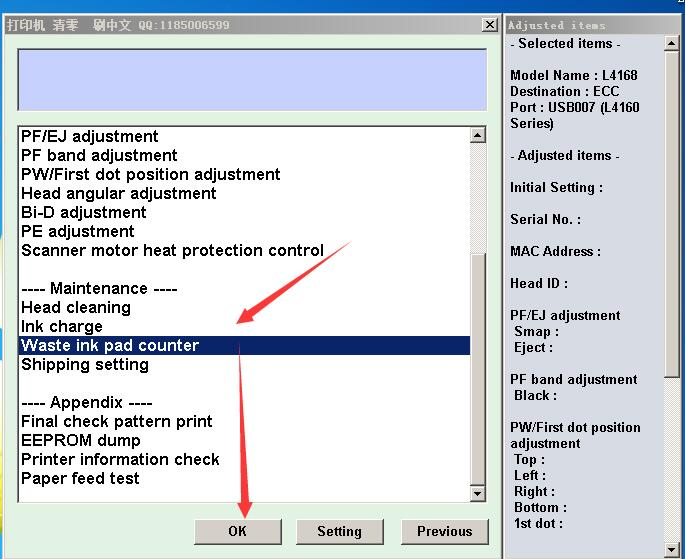This screenshot has height=559, width=685.
Task: Select EEPROM dump entry
Action: pyautogui.click(x=81, y=440)
